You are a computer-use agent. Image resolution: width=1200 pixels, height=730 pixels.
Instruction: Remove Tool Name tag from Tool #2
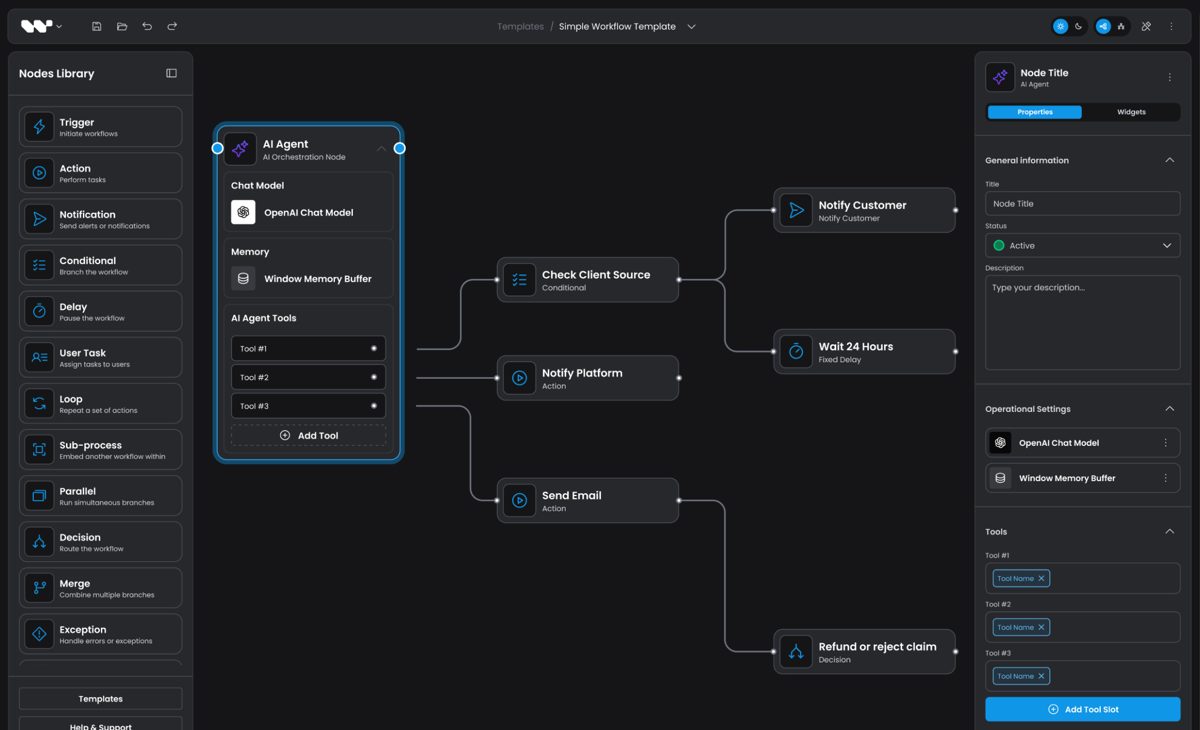(x=1041, y=627)
